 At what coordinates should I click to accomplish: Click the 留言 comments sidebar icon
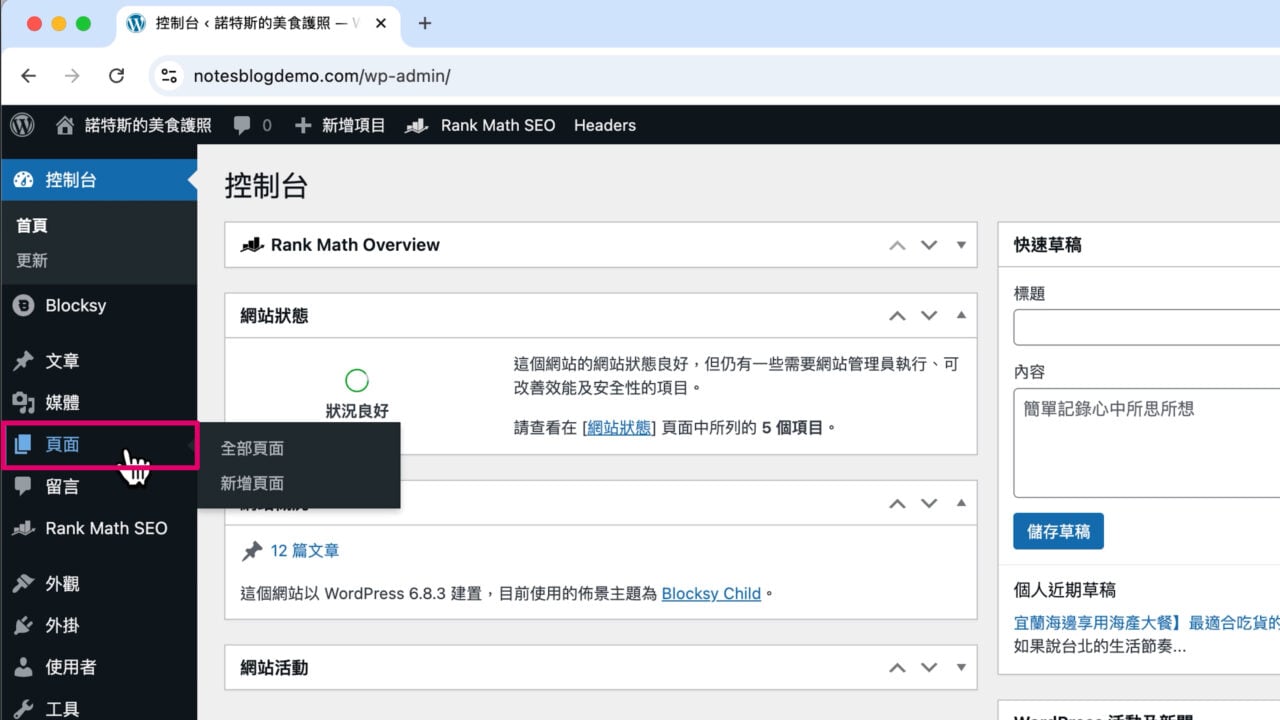tap(22, 486)
